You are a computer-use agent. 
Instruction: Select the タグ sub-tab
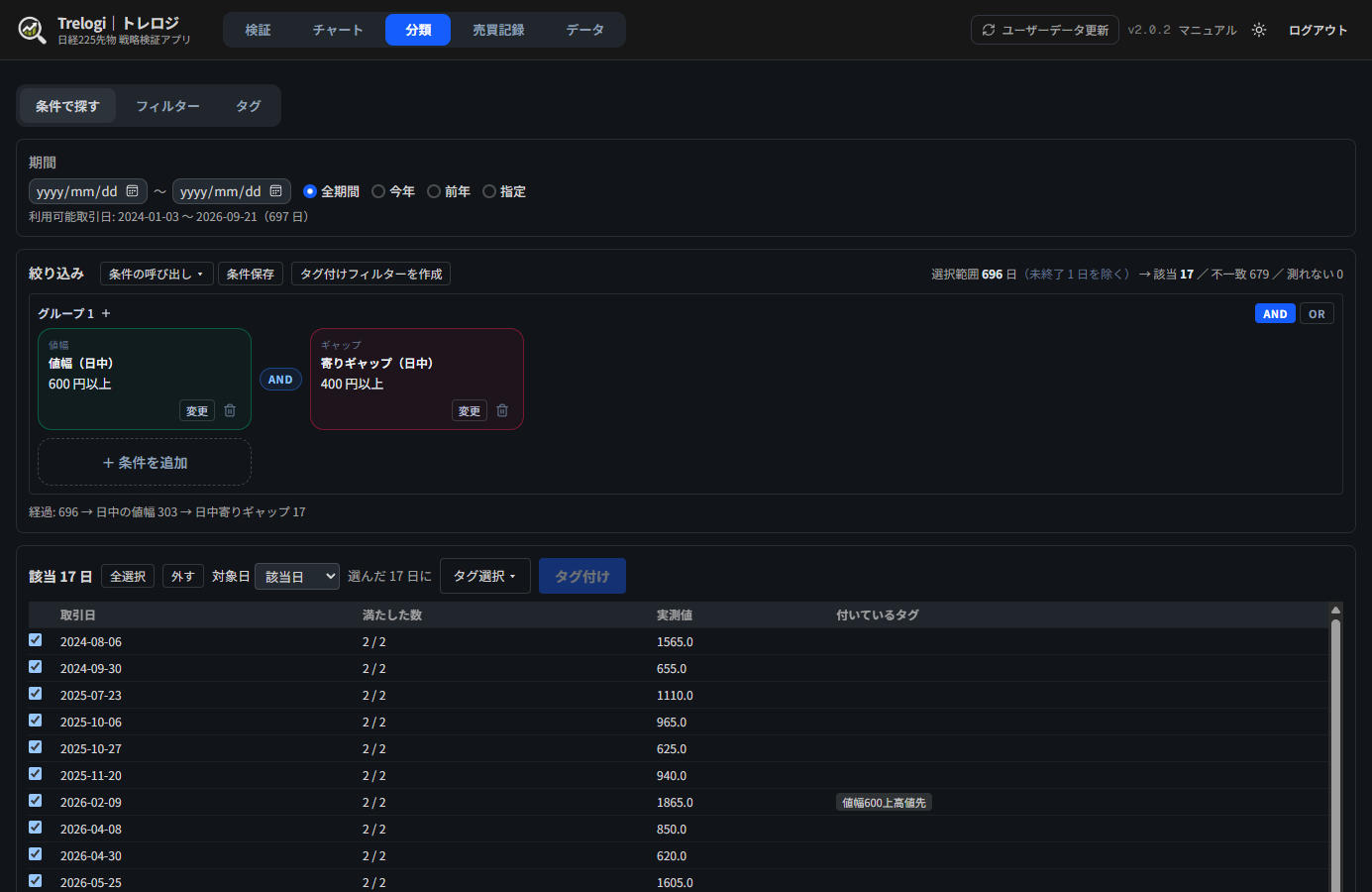tap(249, 106)
